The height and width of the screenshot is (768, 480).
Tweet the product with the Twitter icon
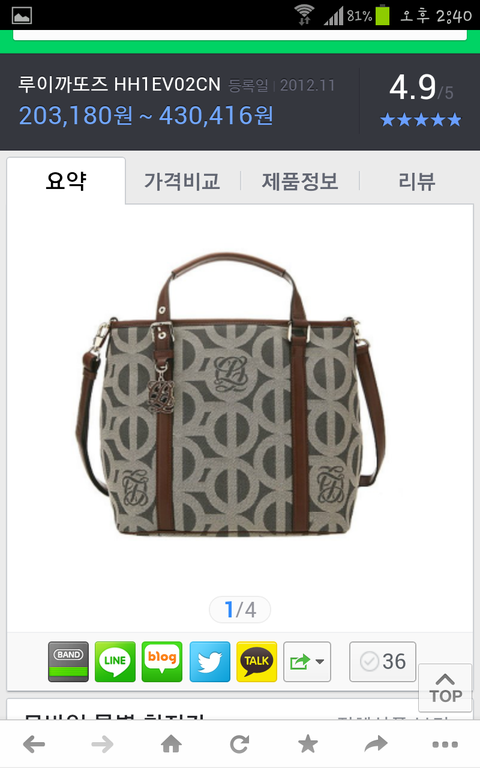point(210,661)
